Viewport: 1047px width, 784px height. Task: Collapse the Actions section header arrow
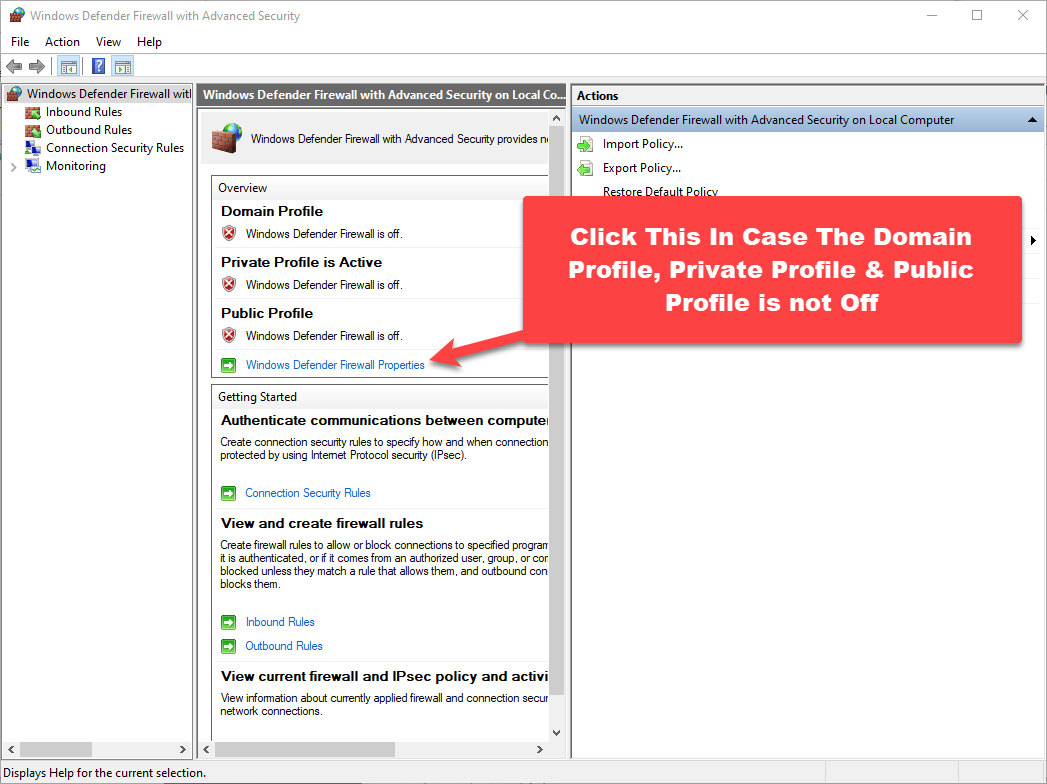pos(1032,120)
